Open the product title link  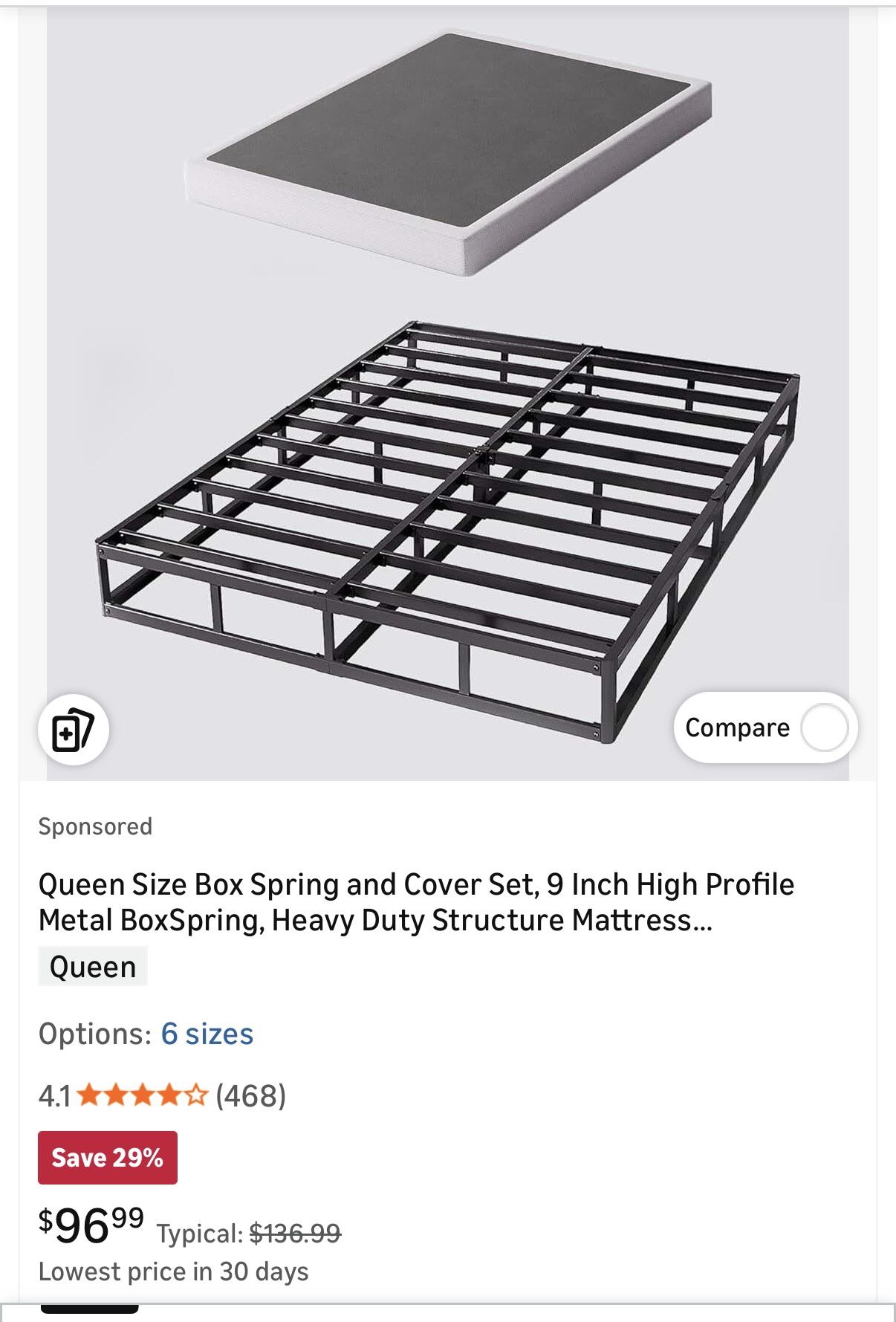416,902
